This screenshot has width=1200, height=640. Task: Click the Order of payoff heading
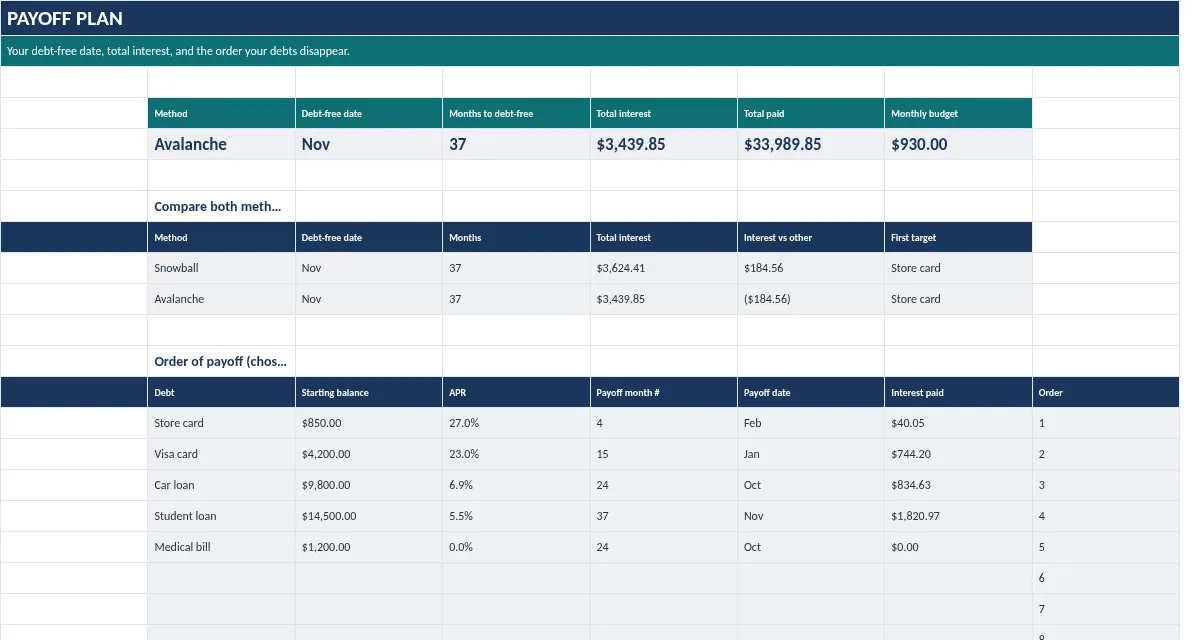coord(221,361)
